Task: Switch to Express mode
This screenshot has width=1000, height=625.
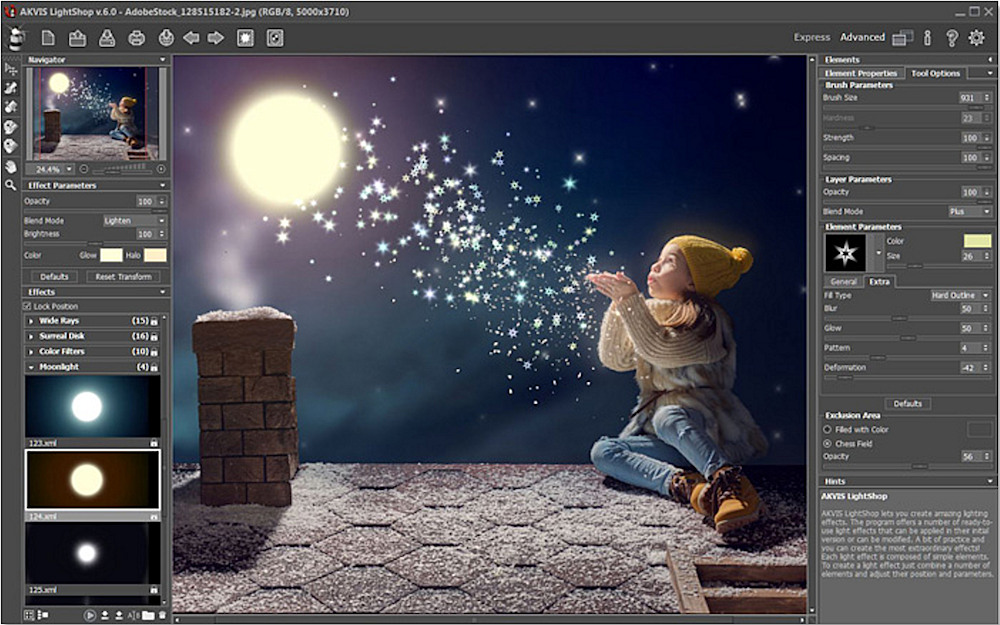Action: point(812,38)
